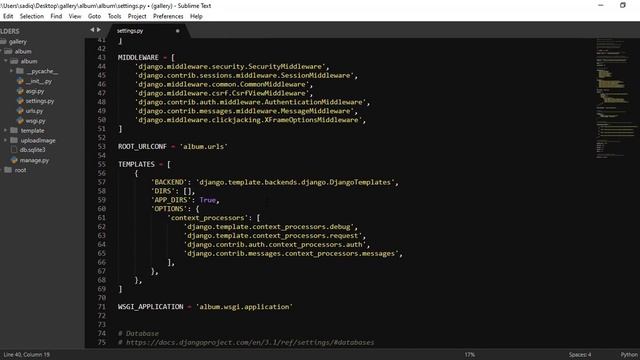Click the file icon beside db.sqlite3
Image resolution: width=640 pixels, height=360 pixels.
pos(14,150)
